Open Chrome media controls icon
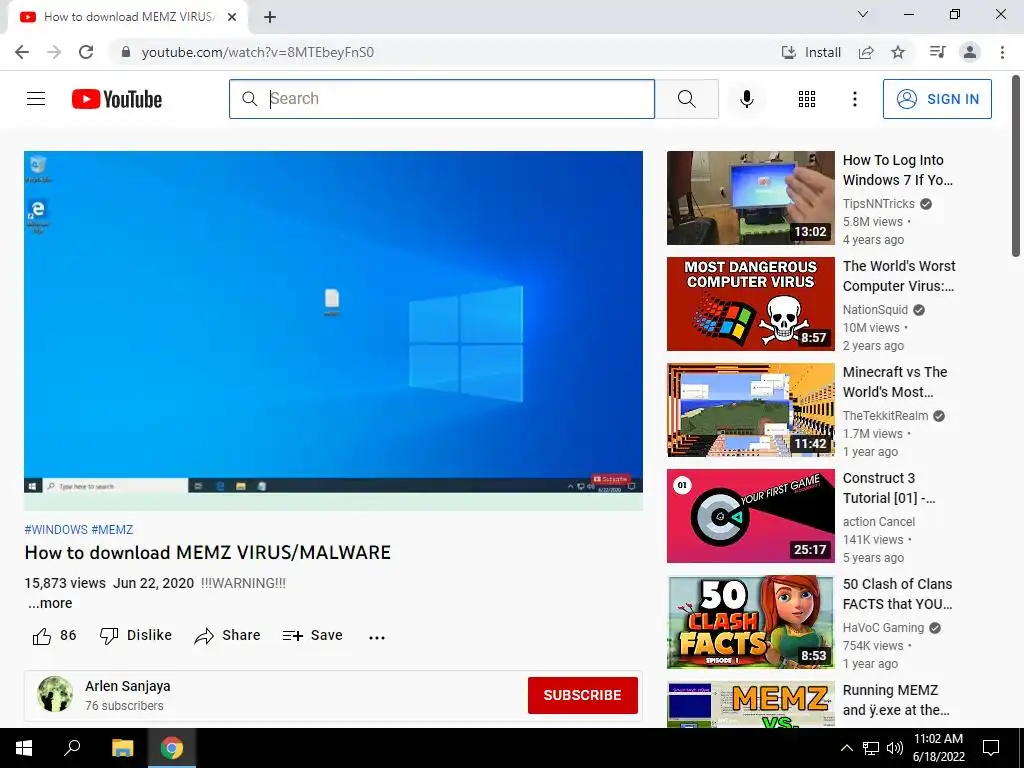 tap(937, 52)
